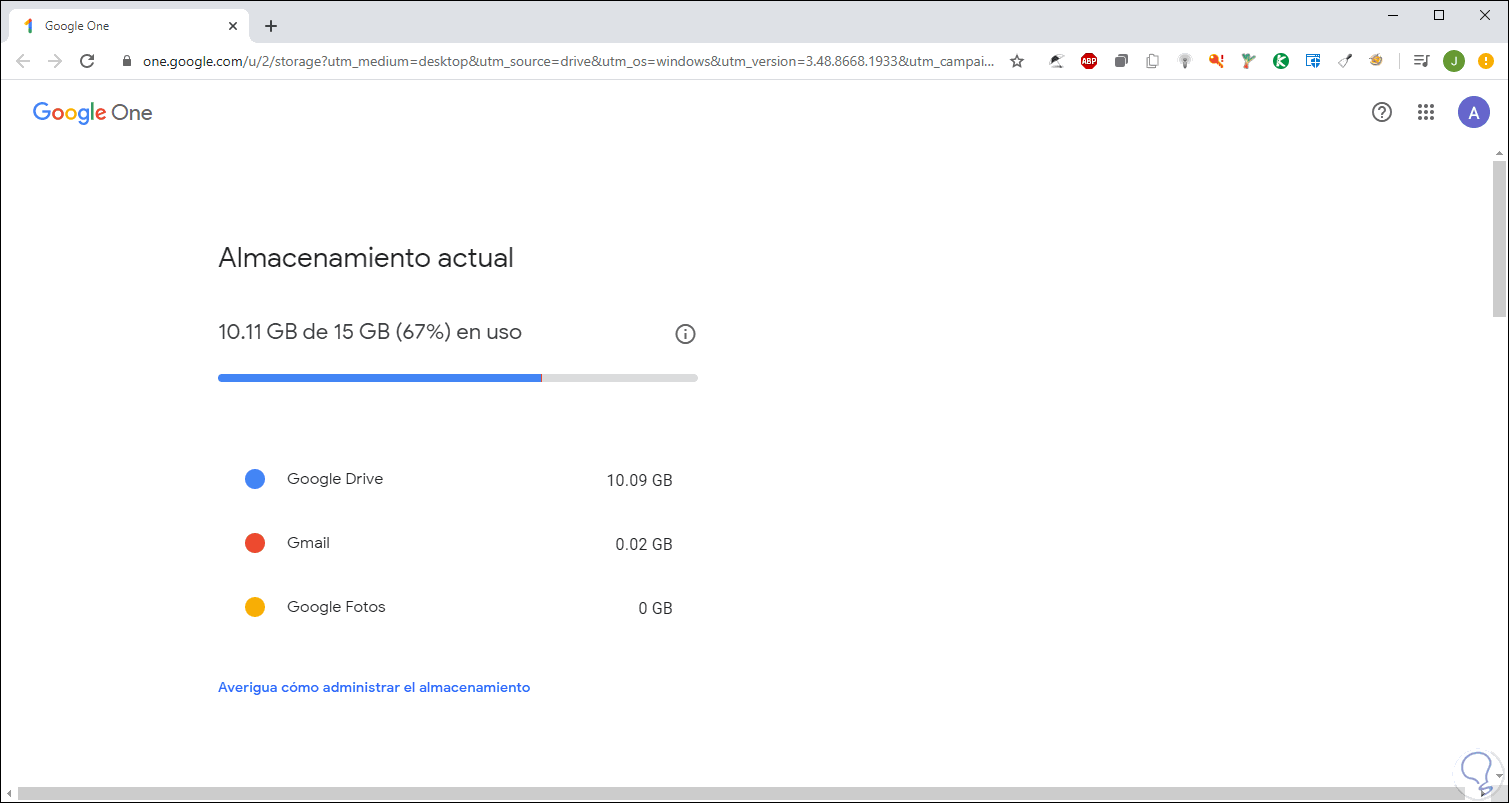This screenshot has width=1509, height=803.
Task: Click the dark stacked-squares extension icon
Action: [1121, 61]
